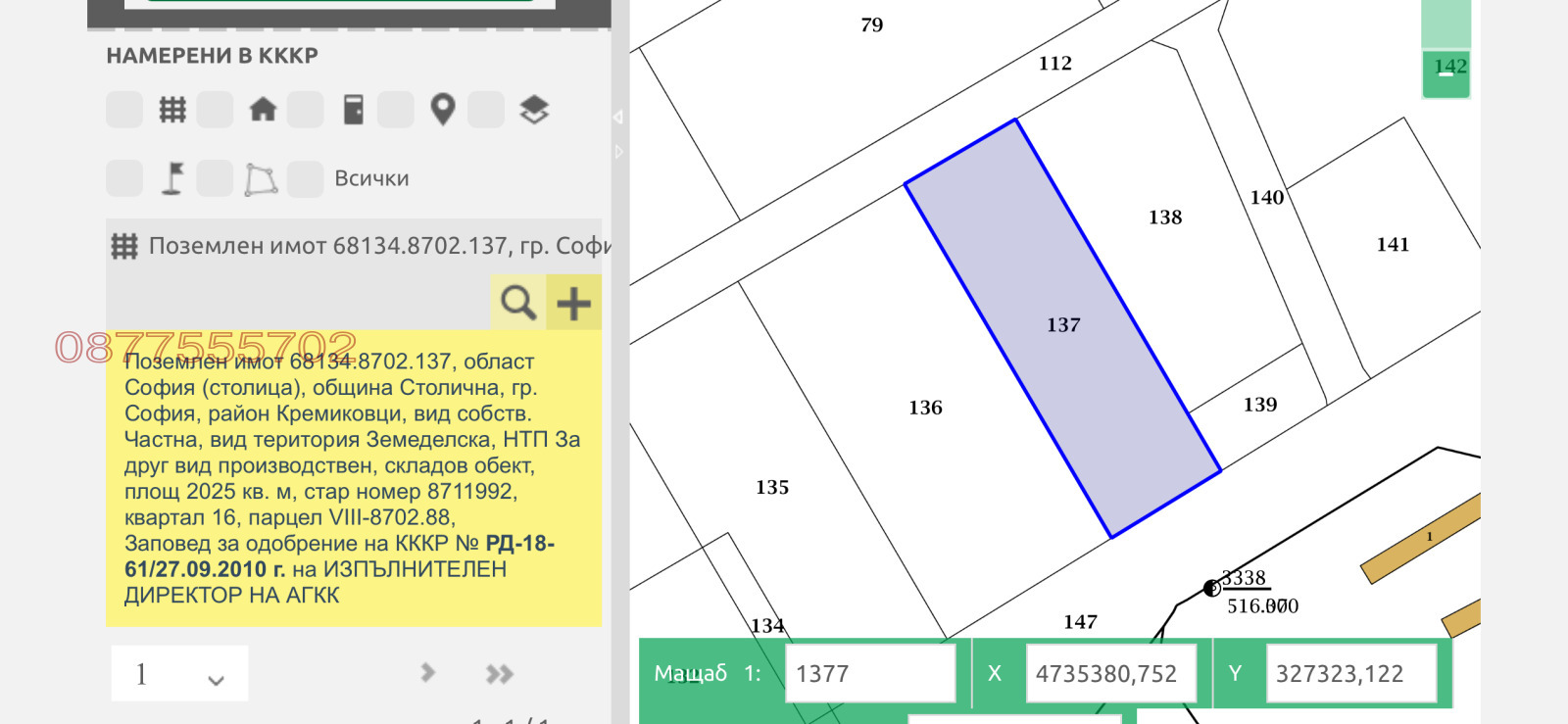Expand side panel with right arrow
This screenshot has width=1568, height=724.
point(618,152)
